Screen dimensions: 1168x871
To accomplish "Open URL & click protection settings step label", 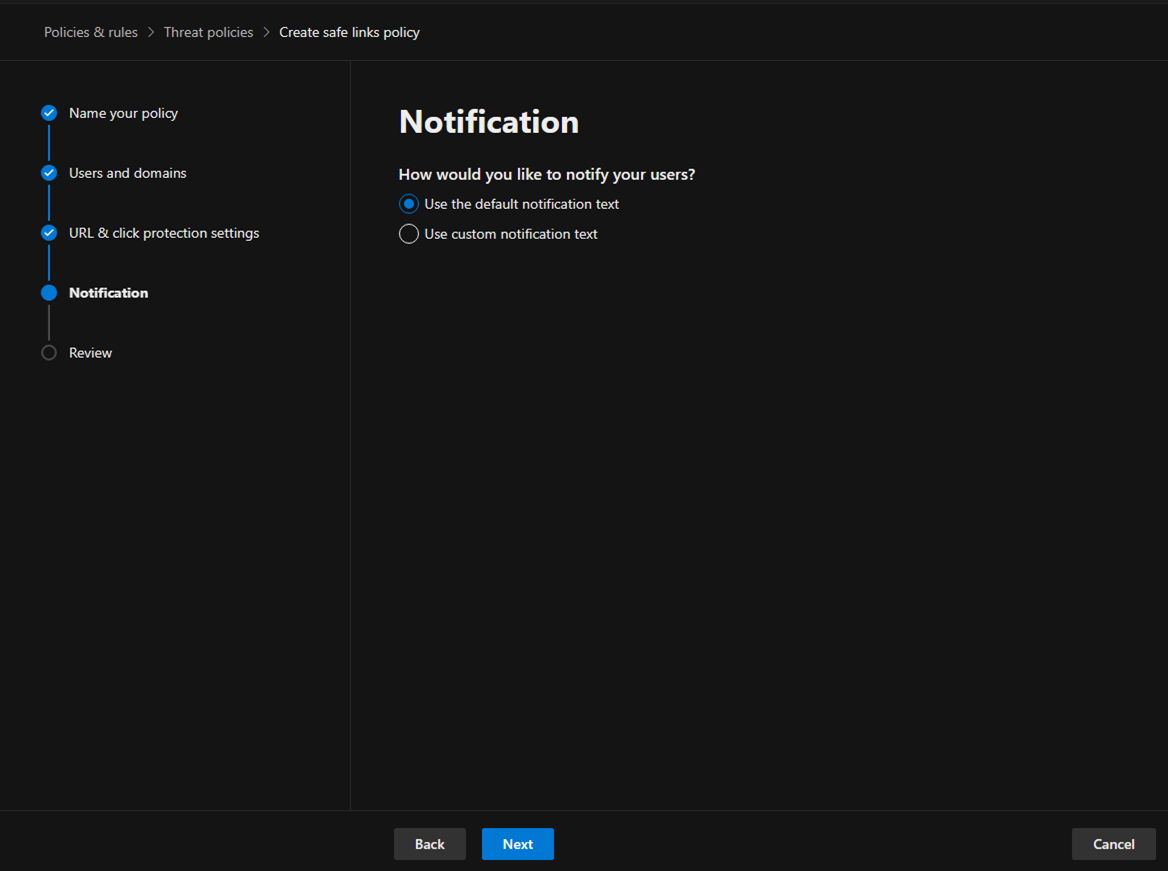I will pyautogui.click(x=164, y=233).
